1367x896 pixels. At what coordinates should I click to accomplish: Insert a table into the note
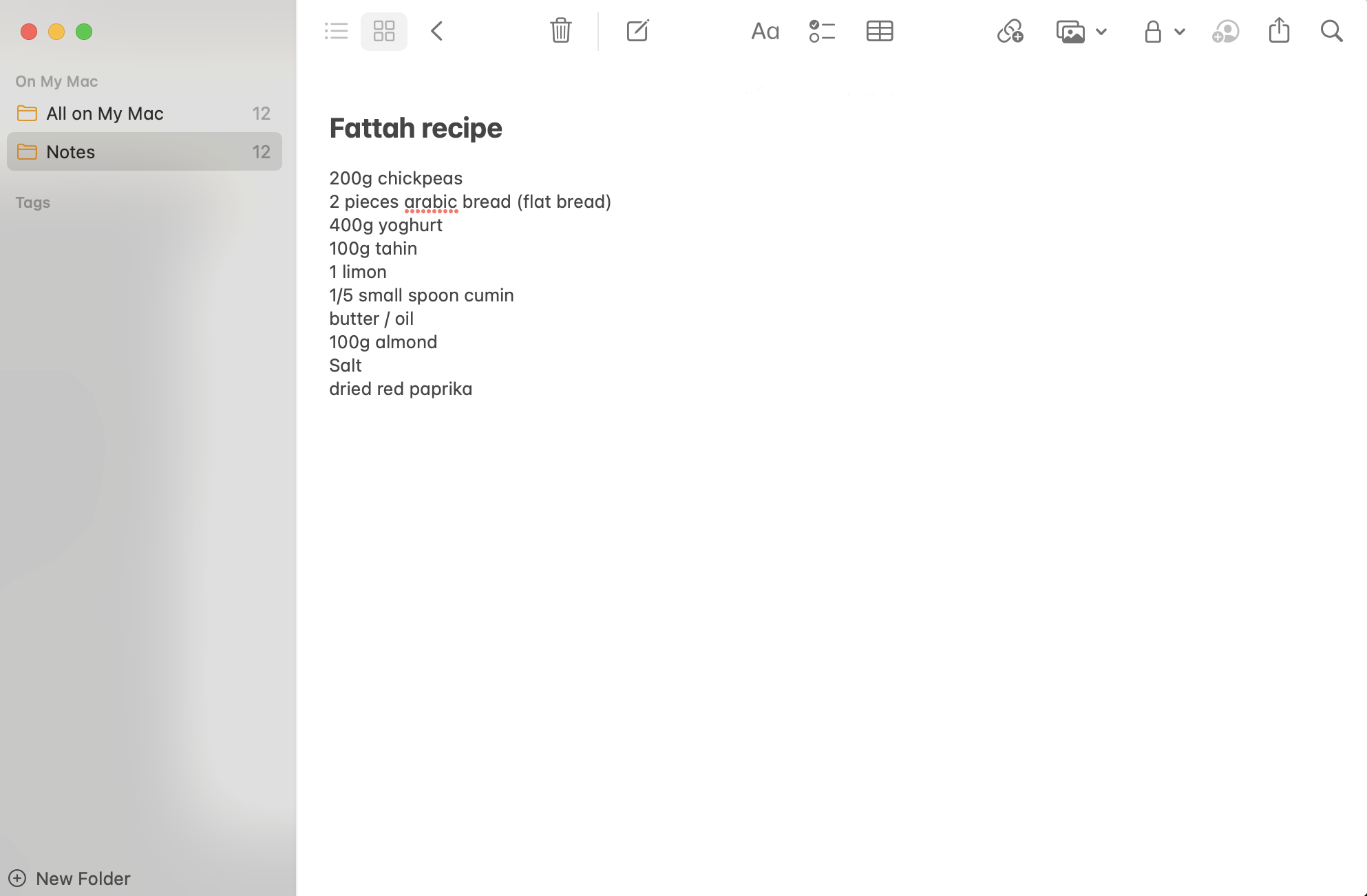[879, 31]
